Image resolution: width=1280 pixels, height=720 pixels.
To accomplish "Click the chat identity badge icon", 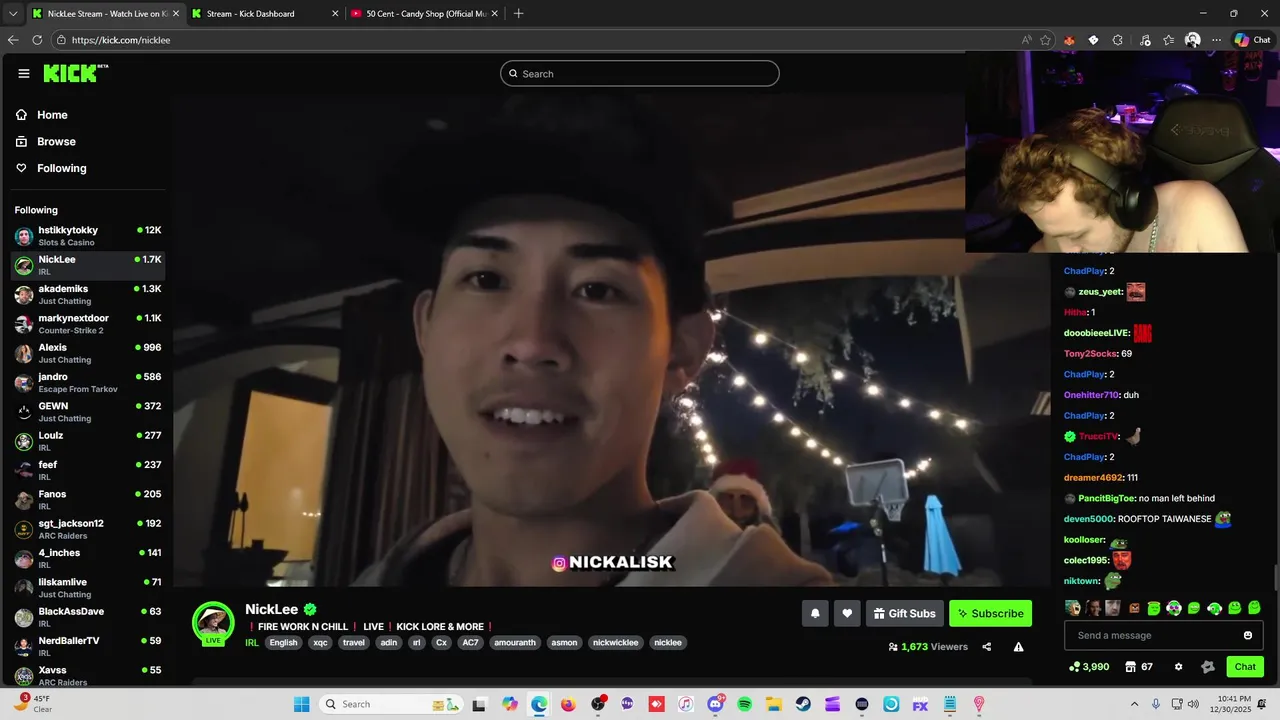I will point(1207,666).
